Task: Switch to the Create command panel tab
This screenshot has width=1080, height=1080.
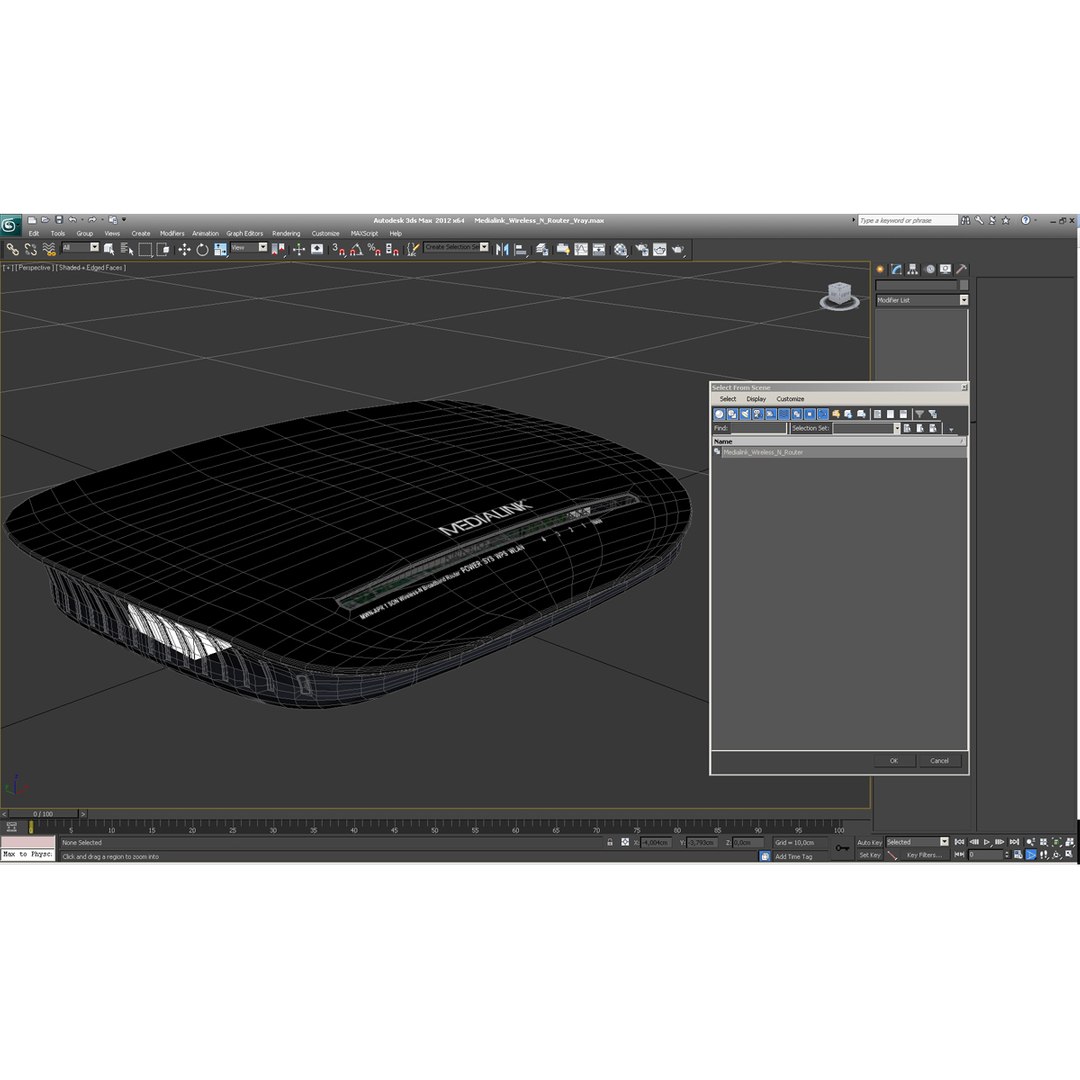Action: (880, 269)
